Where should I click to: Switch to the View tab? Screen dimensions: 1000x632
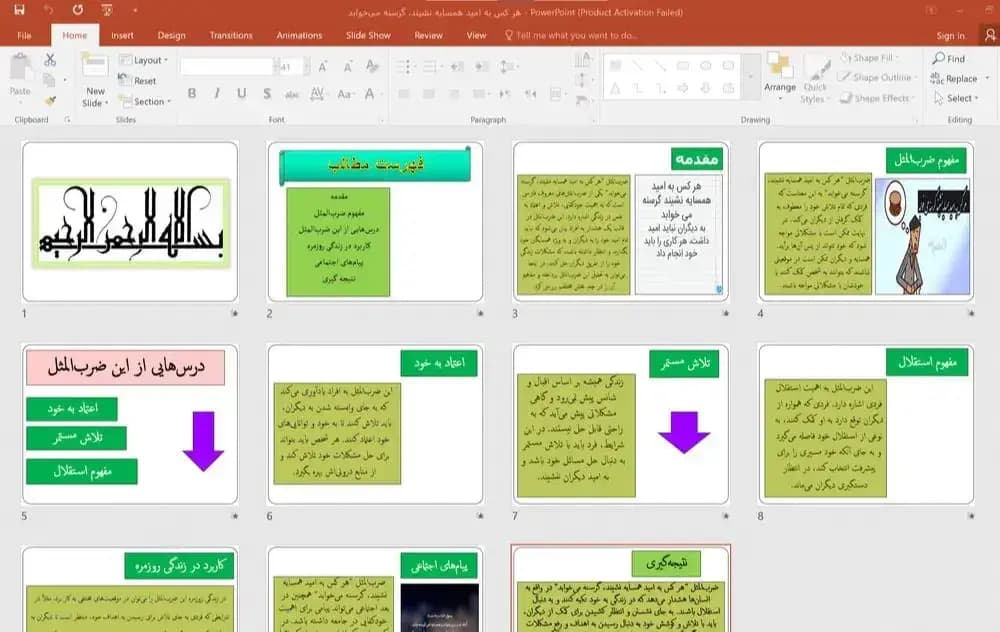coord(476,36)
